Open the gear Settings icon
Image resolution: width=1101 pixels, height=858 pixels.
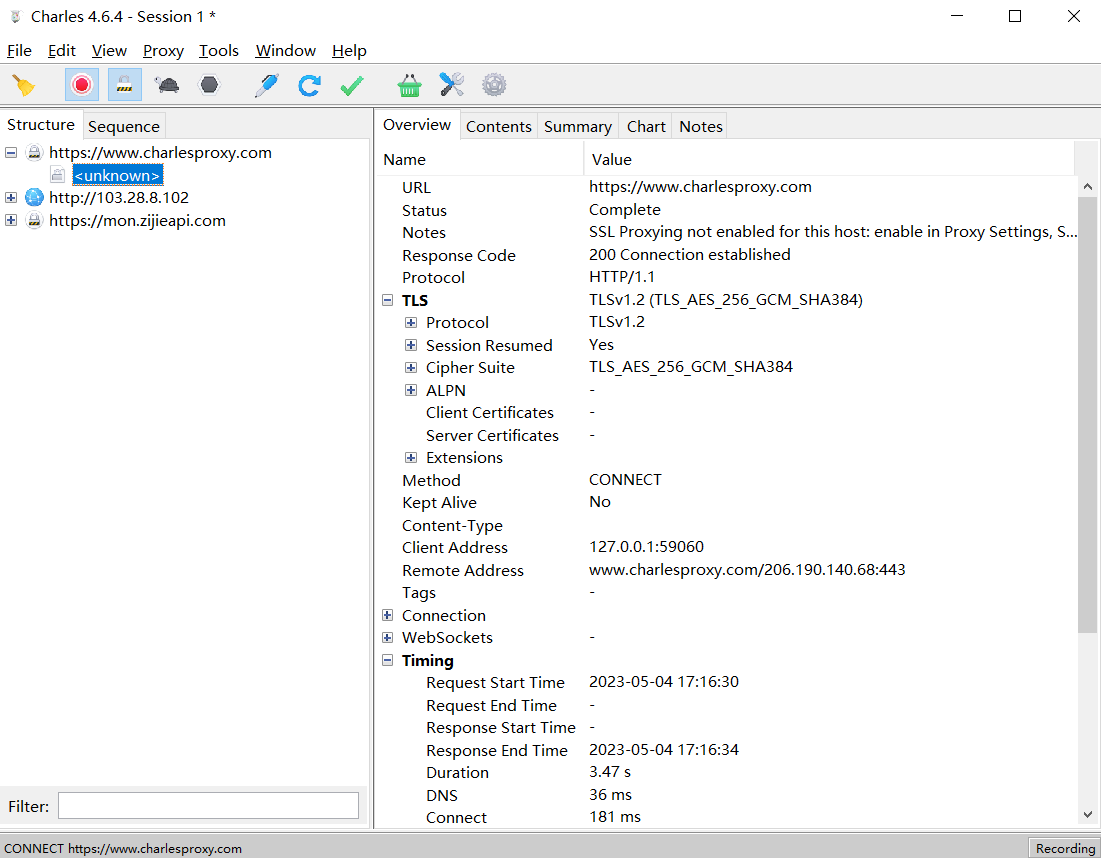[x=494, y=85]
